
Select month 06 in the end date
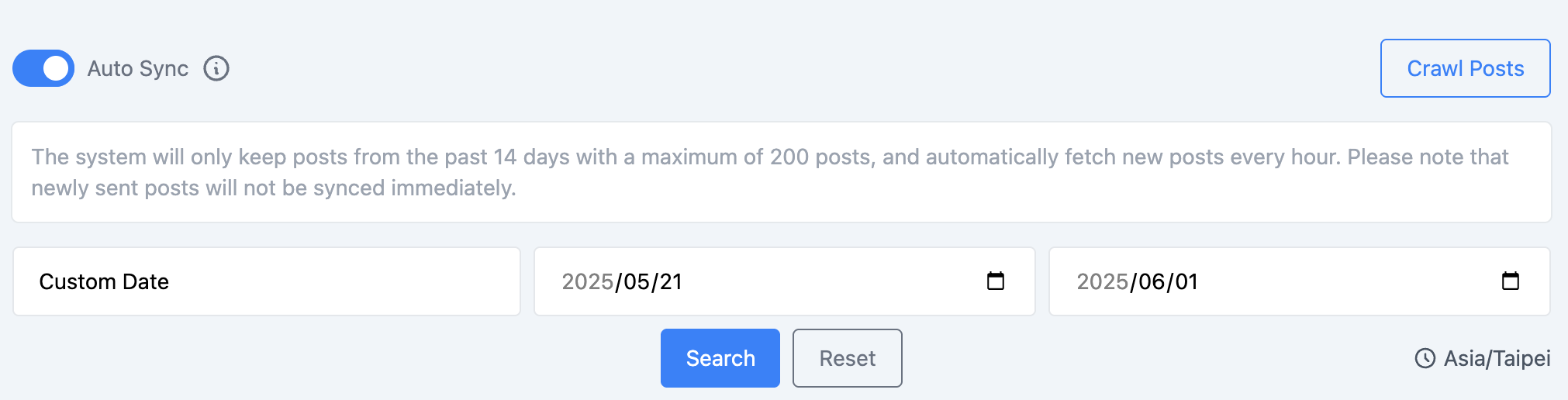tap(1152, 281)
